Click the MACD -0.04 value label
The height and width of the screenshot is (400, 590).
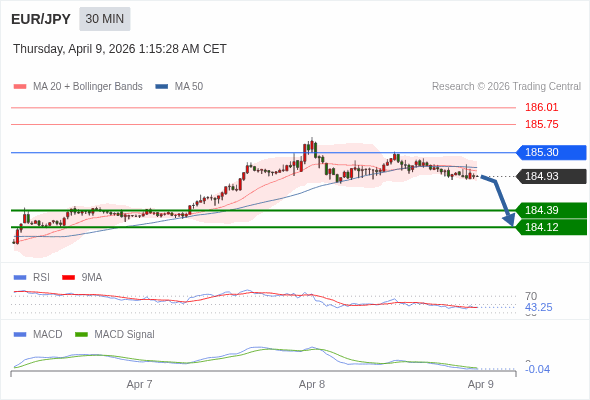(538, 369)
